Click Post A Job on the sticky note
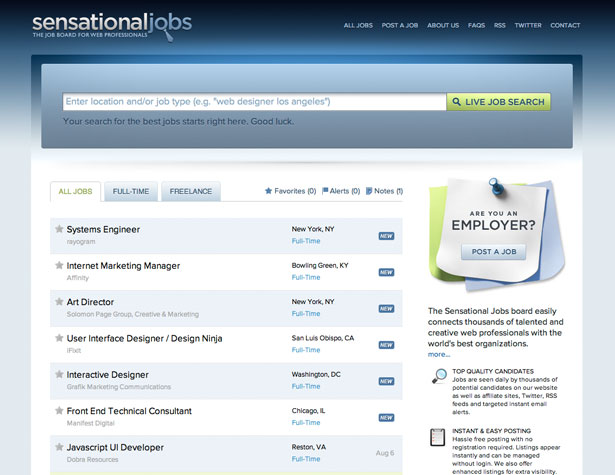Viewport: 615px width, 475px height. tap(494, 252)
